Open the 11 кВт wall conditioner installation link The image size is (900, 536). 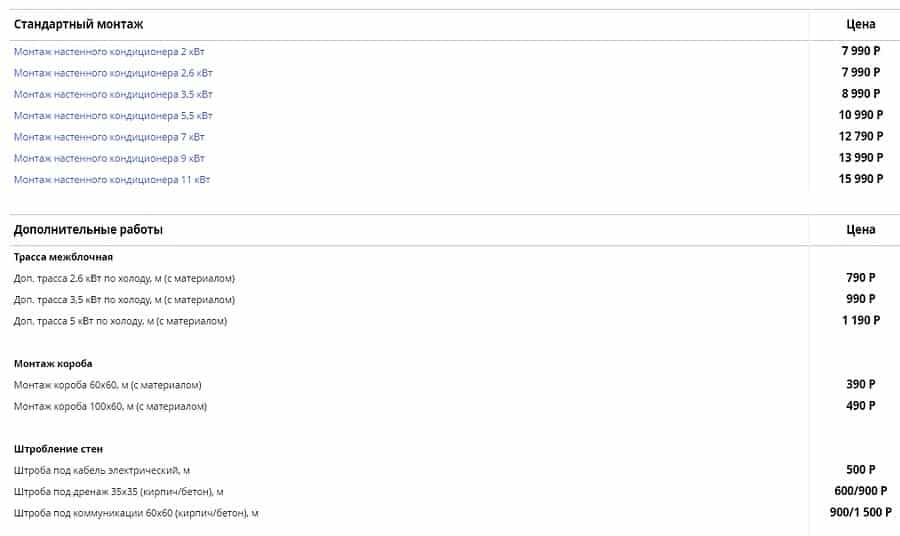[x=112, y=180]
